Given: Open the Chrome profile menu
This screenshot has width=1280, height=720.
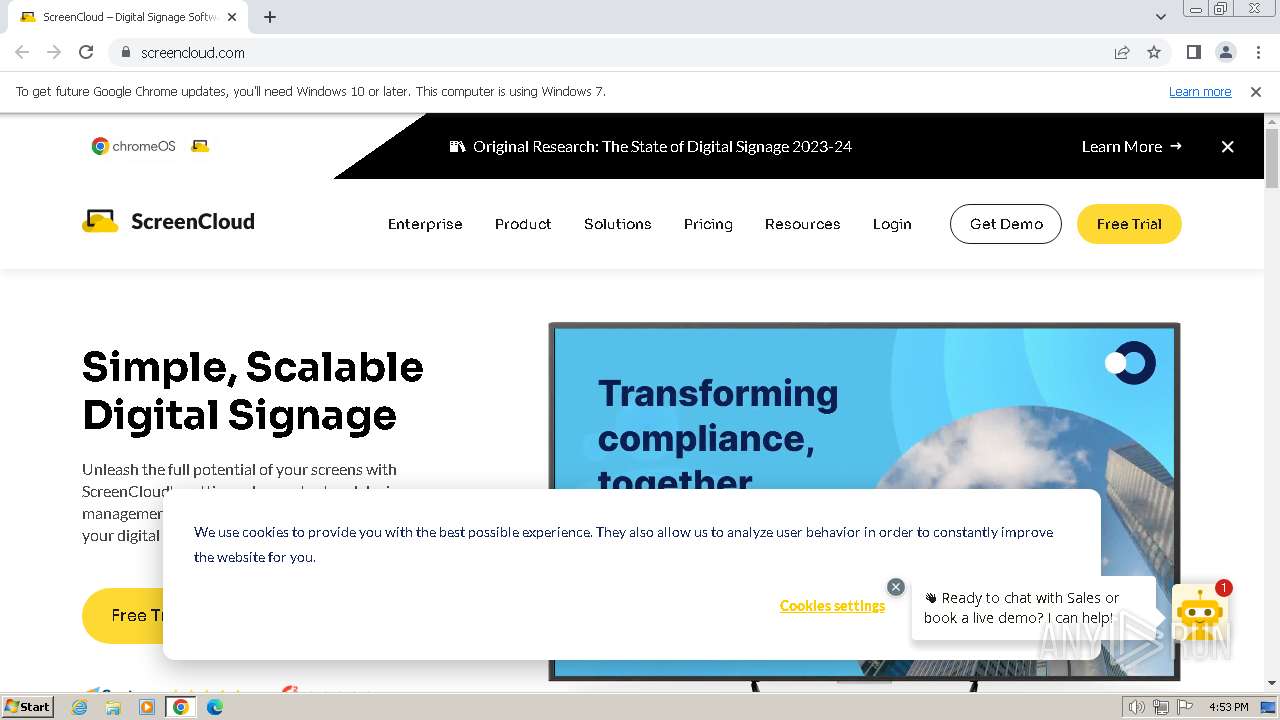Looking at the screenshot, I should click(1226, 52).
